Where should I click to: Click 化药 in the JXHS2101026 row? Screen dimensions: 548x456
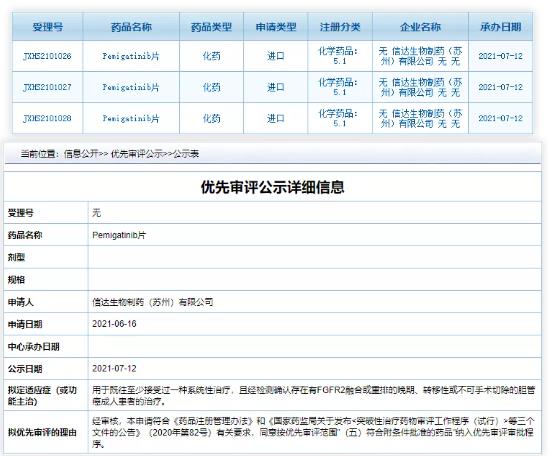coord(211,56)
